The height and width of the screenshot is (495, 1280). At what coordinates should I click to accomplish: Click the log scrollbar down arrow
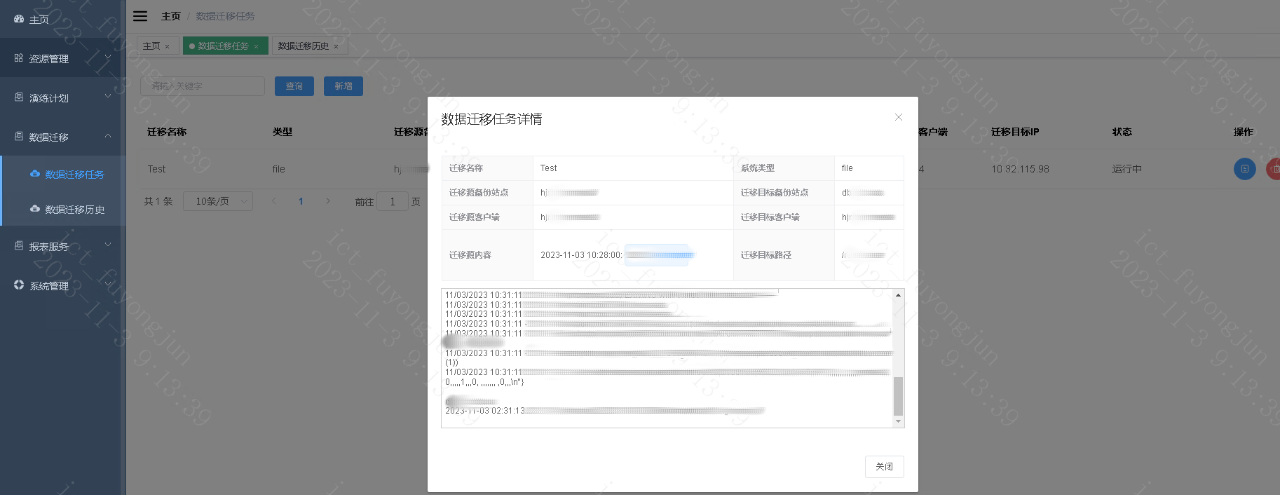click(898, 422)
